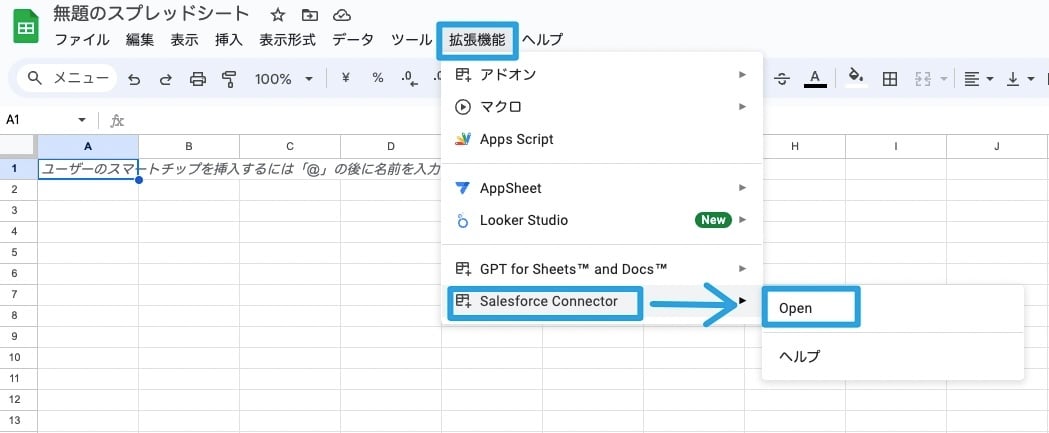Expand the アドオン submenu
Image resolution: width=1049 pixels, height=433 pixels.
(601, 74)
